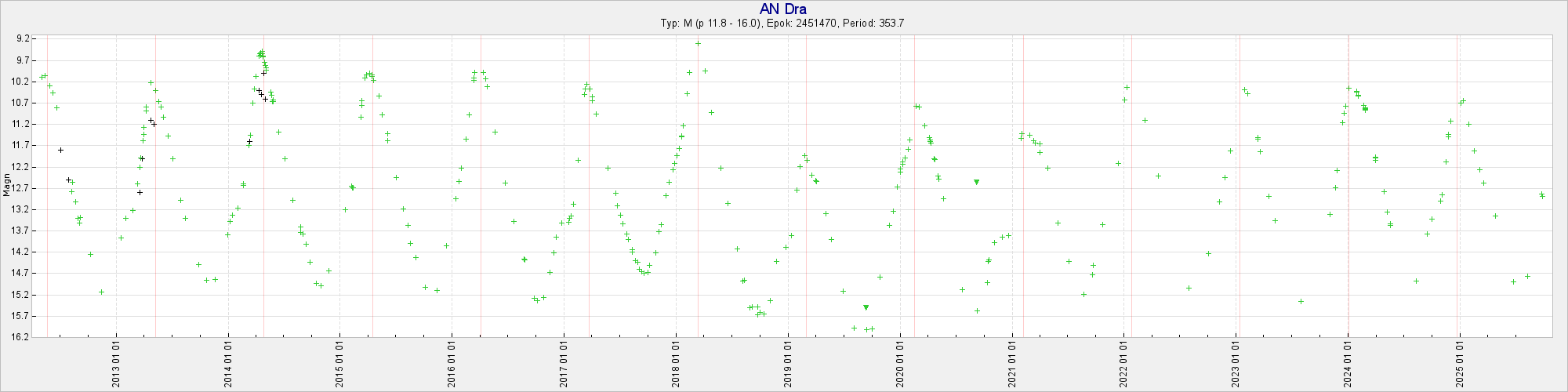Image resolution: width=1568 pixels, height=392 pixels.
Task: Click the red maximum line at 2024 01 01
Action: click(1348, 188)
